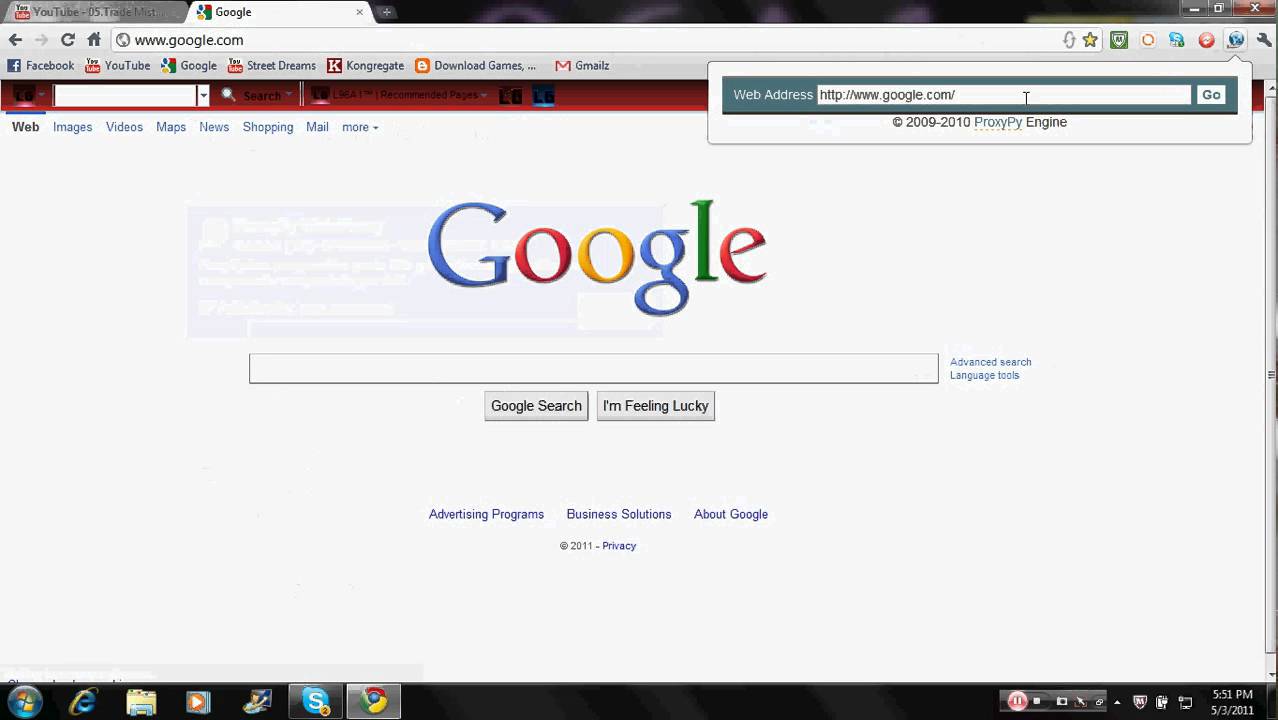Click the Google Search button

pyautogui.click(x=536, y=406)
